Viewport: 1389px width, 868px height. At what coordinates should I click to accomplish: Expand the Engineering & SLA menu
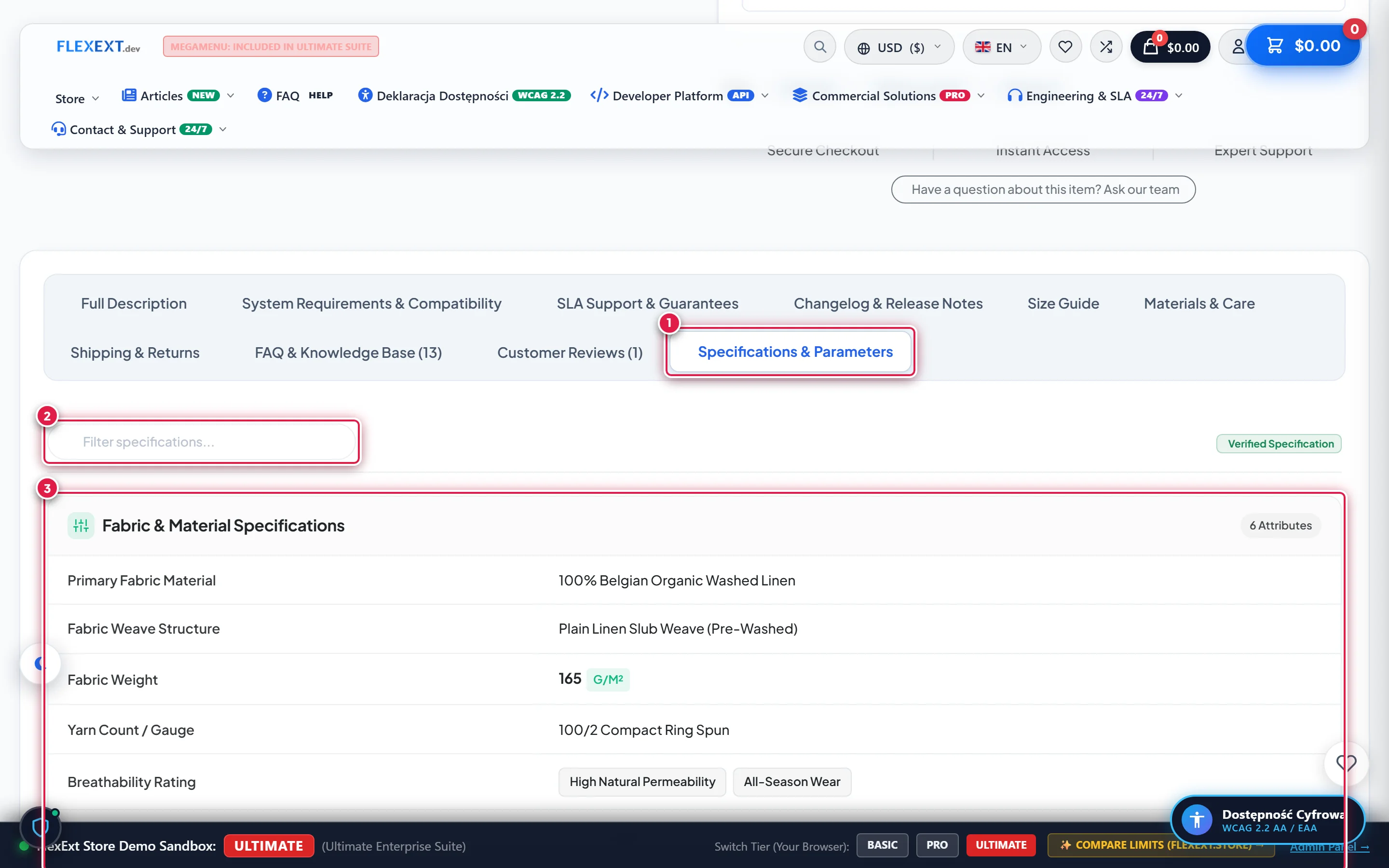tap(1095, 96)
